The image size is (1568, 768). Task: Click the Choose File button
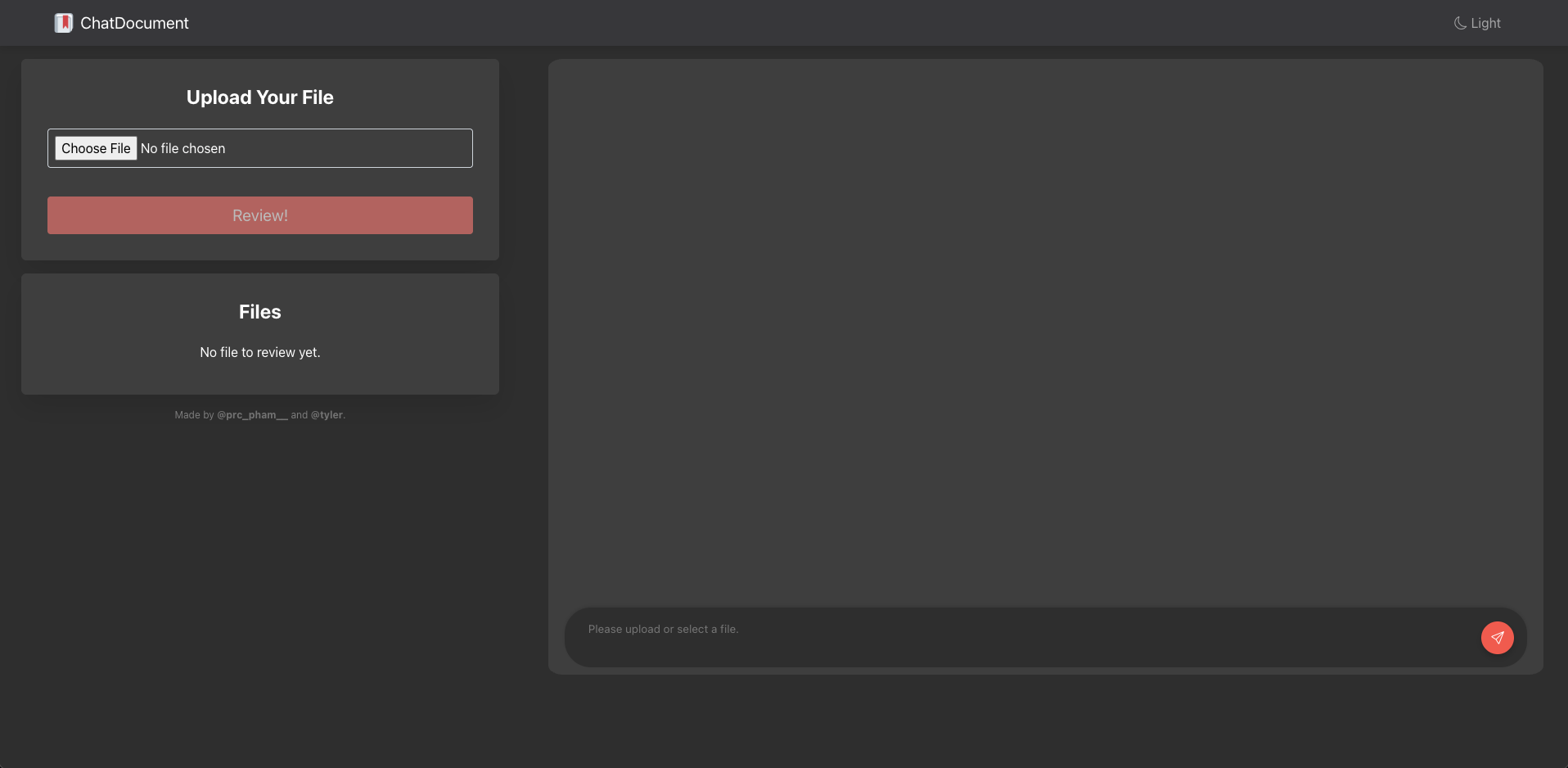coord(96,148)
